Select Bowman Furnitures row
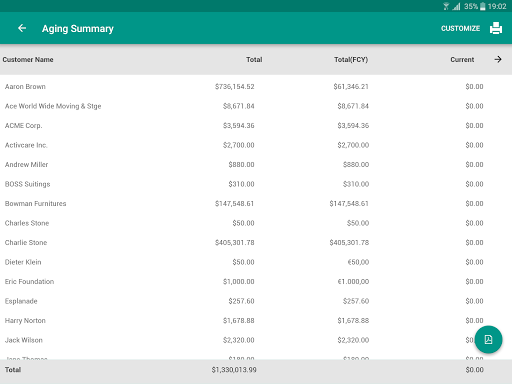Image resolution: width=512 pixels, height=384 pixels. 256,204
